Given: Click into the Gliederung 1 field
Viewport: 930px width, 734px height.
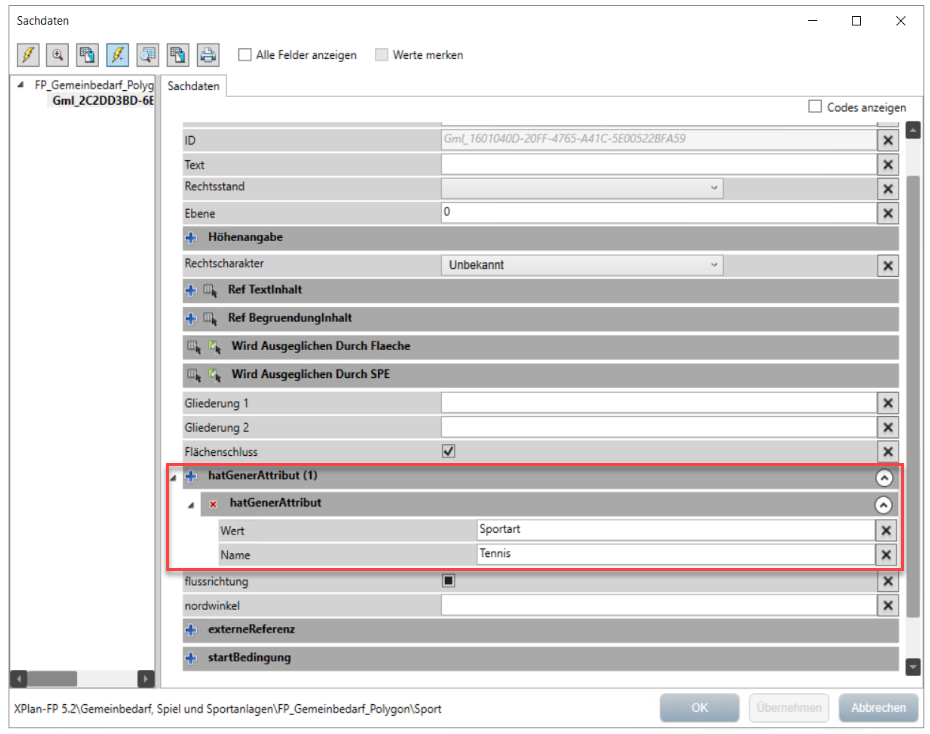Looking at the screenshot, I should pos(658,403).
